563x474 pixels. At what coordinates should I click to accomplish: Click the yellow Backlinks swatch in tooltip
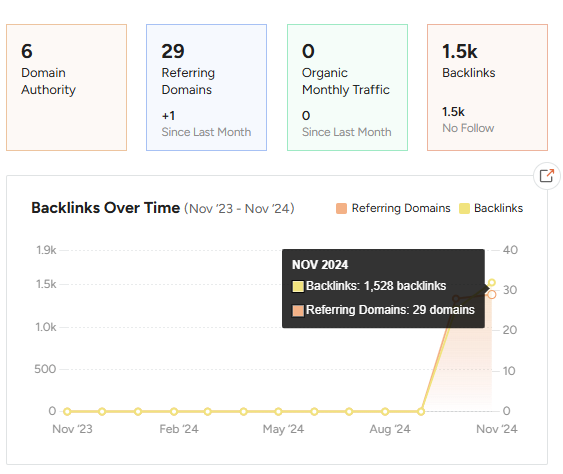(x=298, y=287)
